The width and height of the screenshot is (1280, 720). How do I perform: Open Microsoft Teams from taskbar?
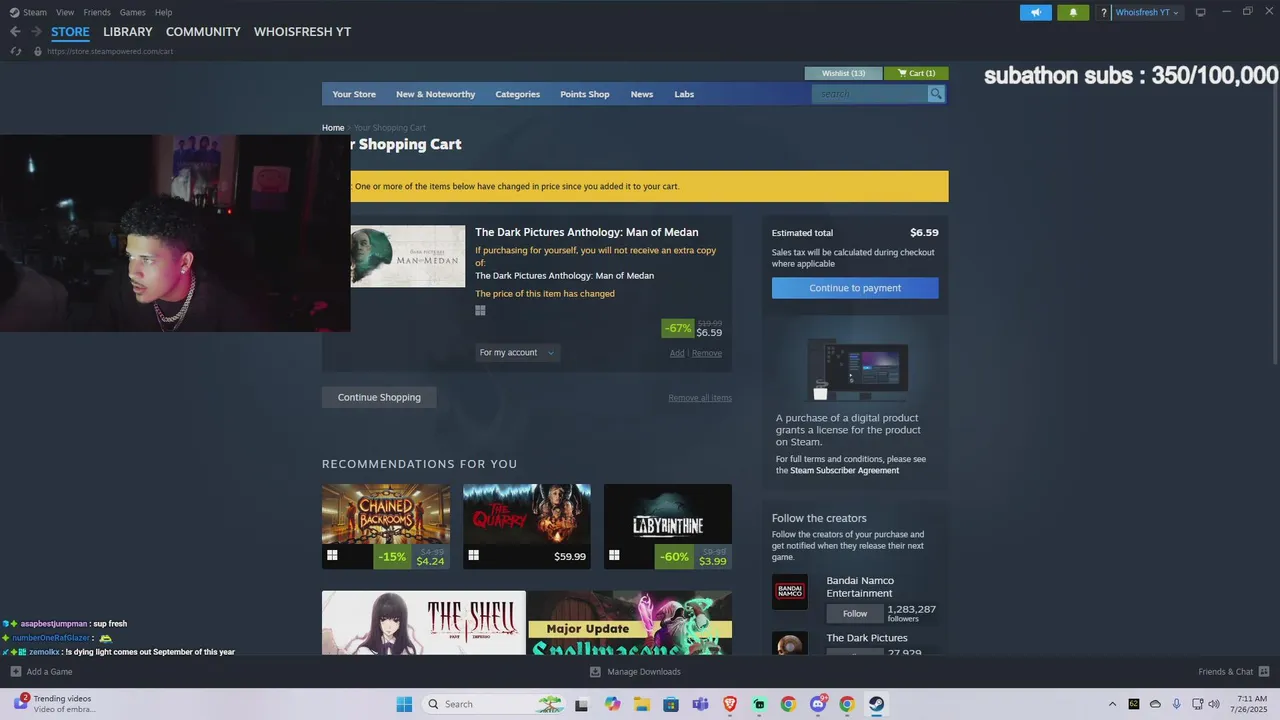[x=700, y=704]
